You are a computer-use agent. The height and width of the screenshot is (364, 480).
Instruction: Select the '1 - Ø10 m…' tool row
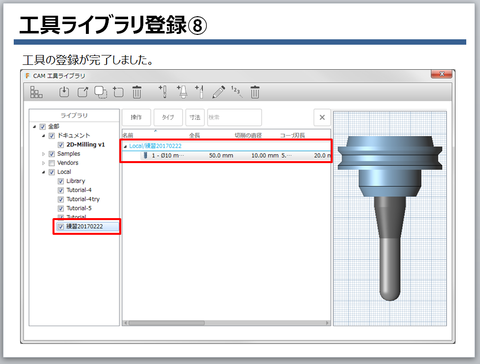(x=226, y=156)
